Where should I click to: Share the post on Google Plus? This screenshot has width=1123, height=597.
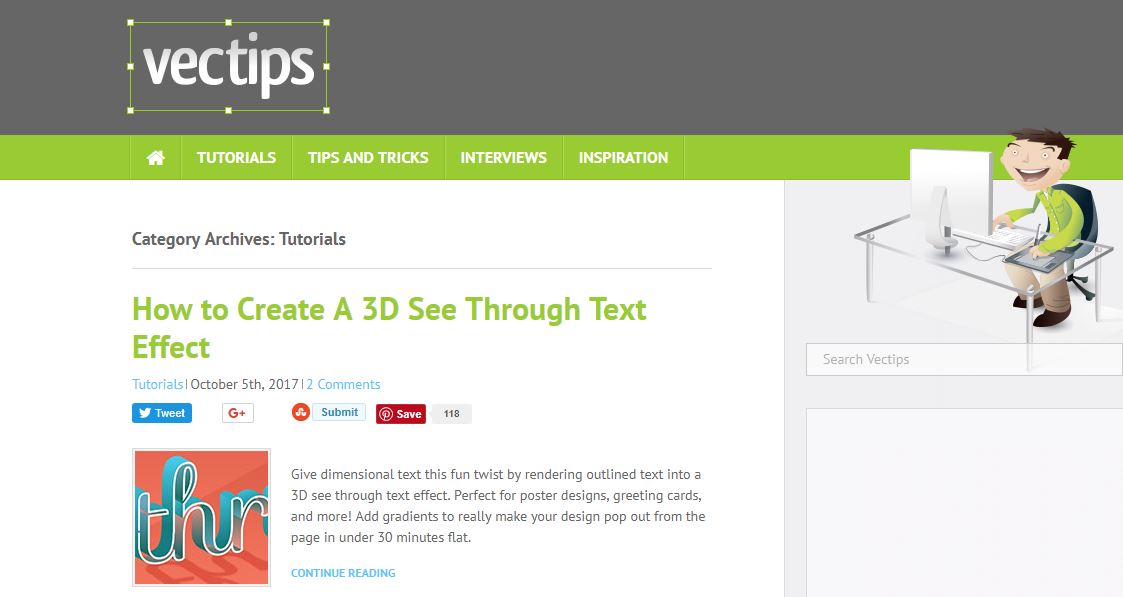click(238, 413)
